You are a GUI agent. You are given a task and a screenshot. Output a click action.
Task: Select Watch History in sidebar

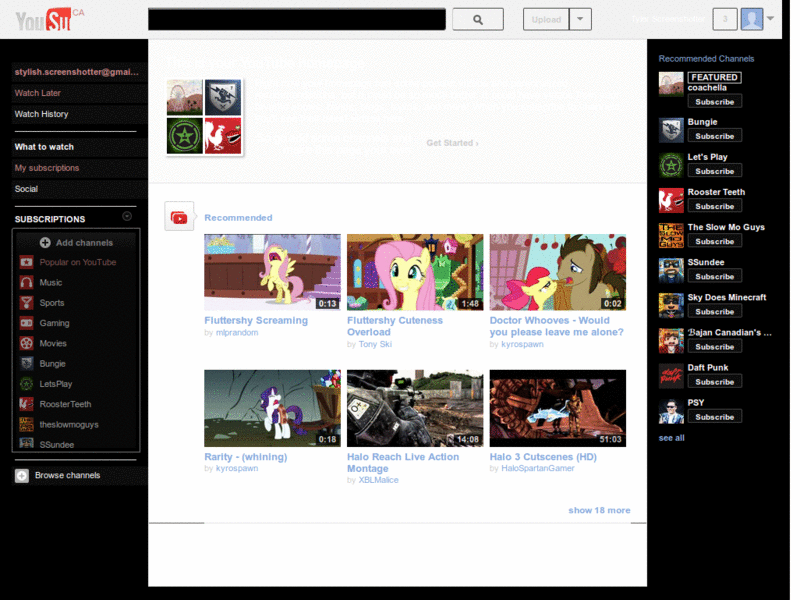pyautogui.click(x=41, y=114)
